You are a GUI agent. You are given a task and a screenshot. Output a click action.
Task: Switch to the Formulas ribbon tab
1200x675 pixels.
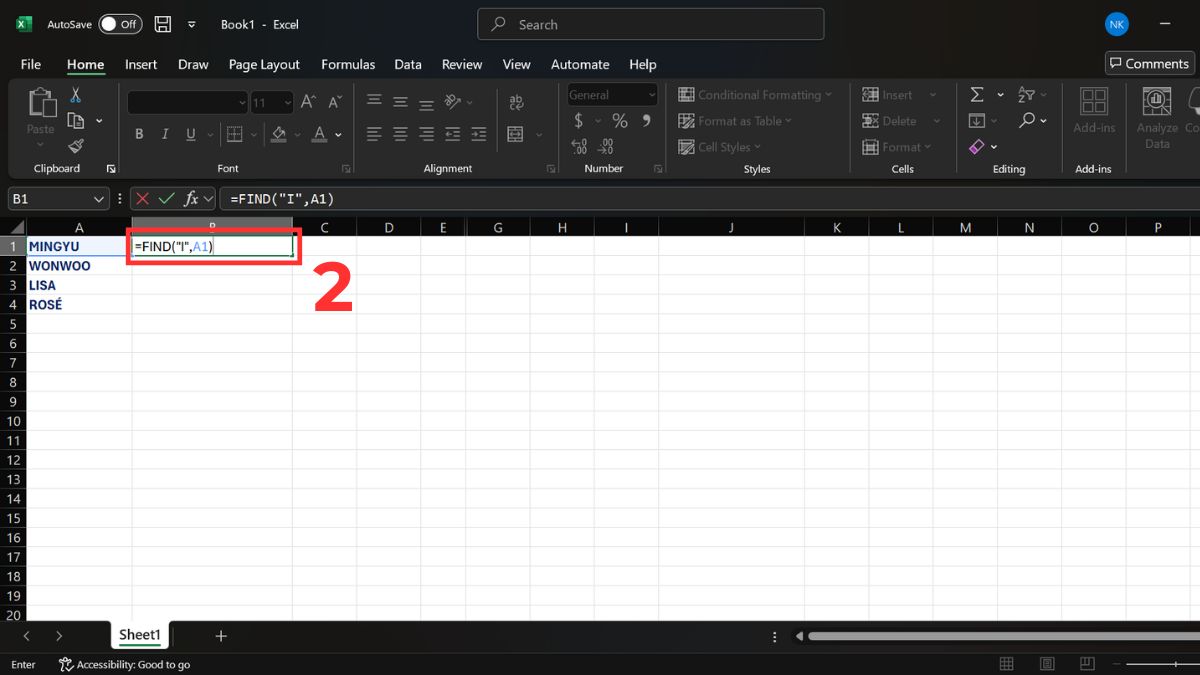click(347, 64)
